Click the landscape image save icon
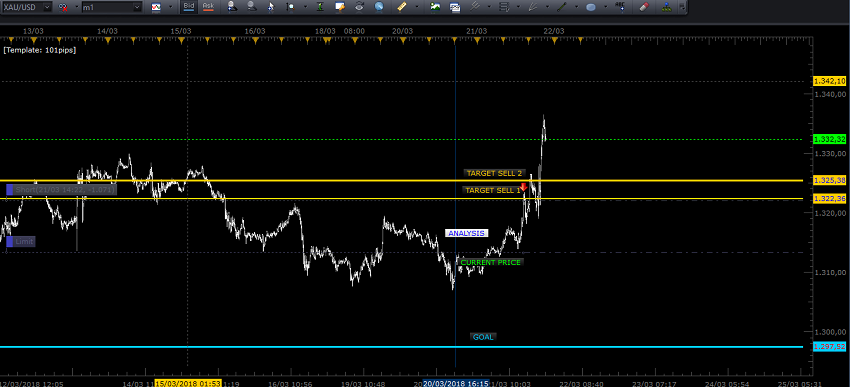The image size is (850, 387). pyautogui.click(x=435, y=7)
